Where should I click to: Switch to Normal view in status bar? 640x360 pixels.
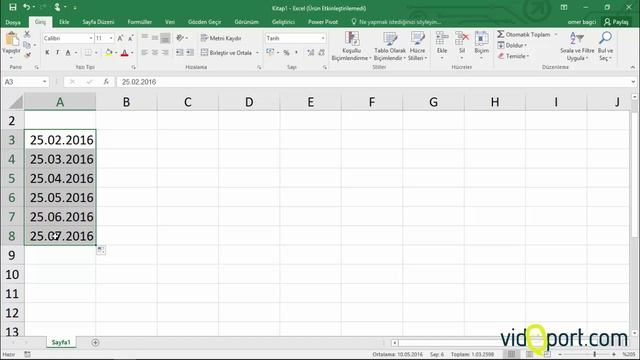(x=511, y=354)
